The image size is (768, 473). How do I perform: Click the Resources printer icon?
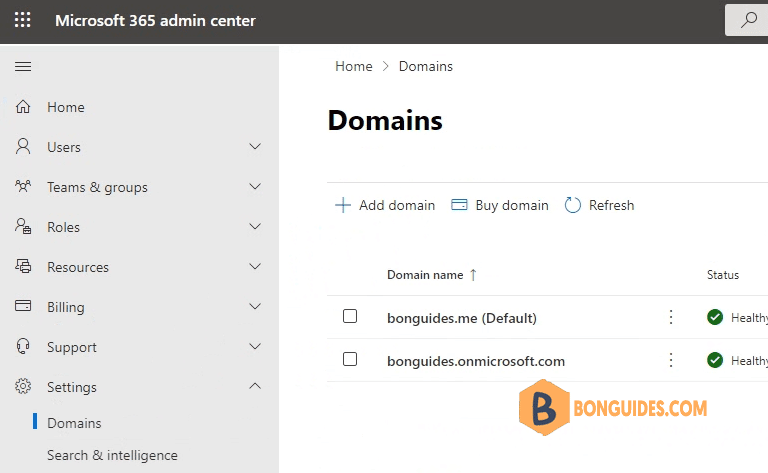[23, 266]
